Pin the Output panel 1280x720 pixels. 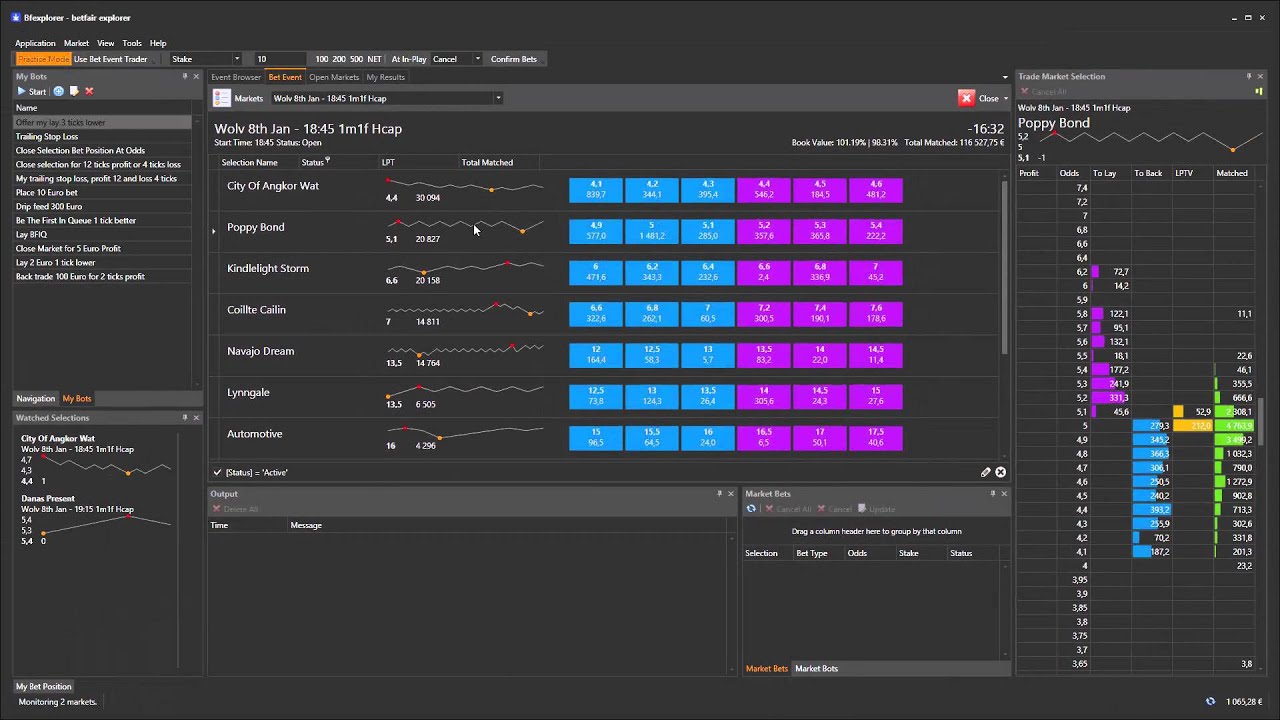pyautogui.click(x=719, y=494)
